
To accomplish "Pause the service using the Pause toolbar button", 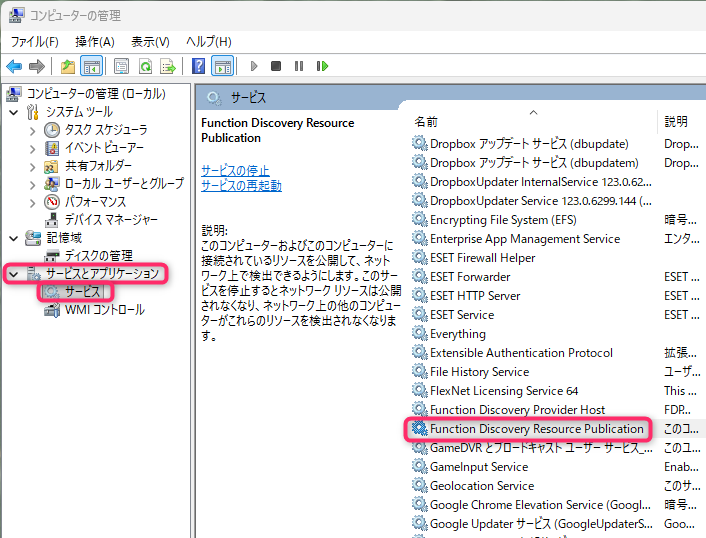I will click(299, 67).
